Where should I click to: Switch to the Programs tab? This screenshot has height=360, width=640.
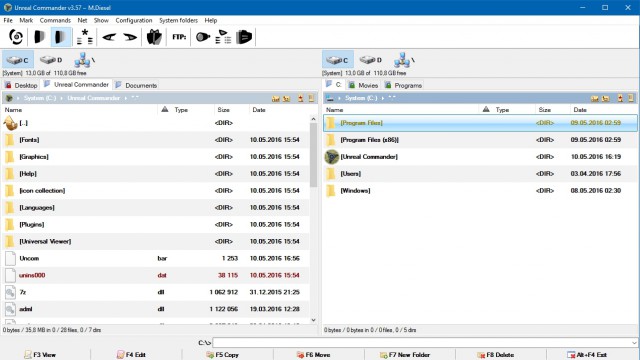pyautogui.click(x=403, y=85)
